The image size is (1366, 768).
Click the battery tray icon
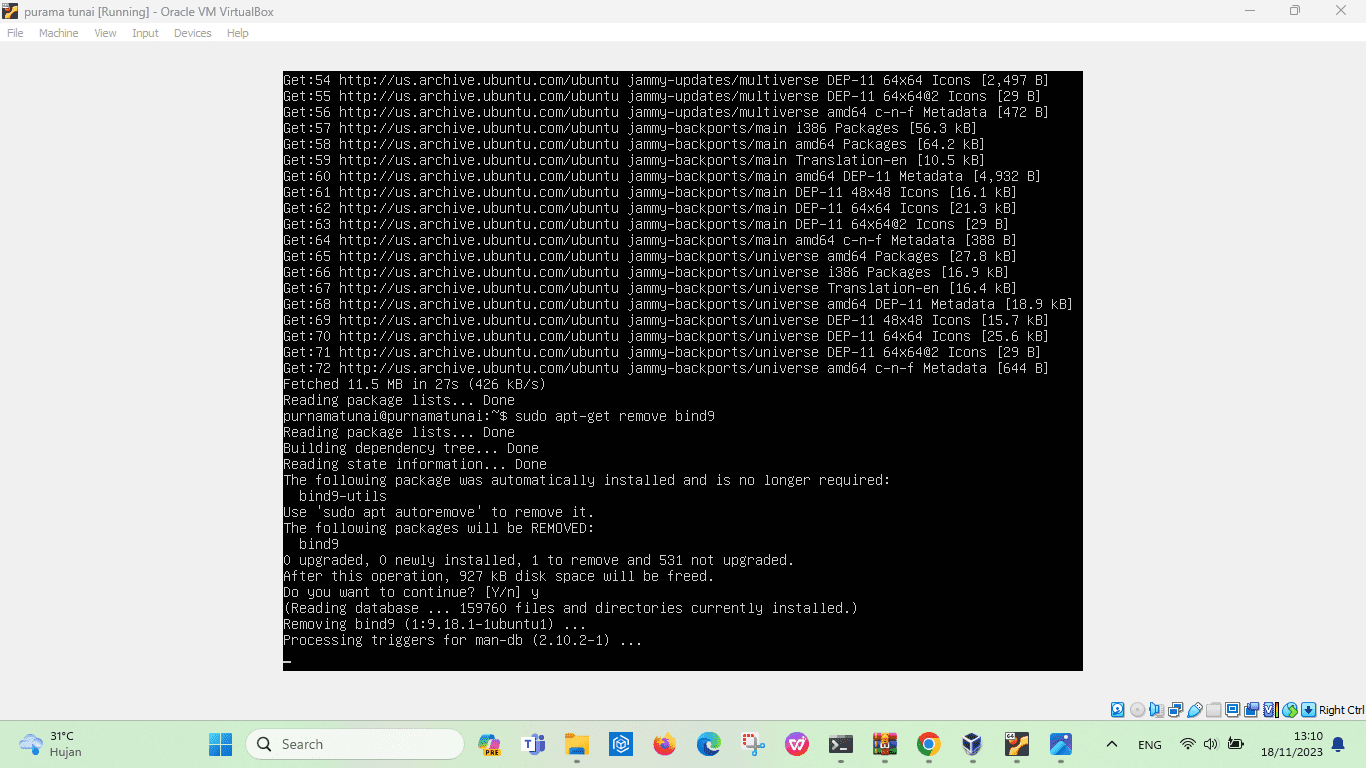(x=1235, y=744)
